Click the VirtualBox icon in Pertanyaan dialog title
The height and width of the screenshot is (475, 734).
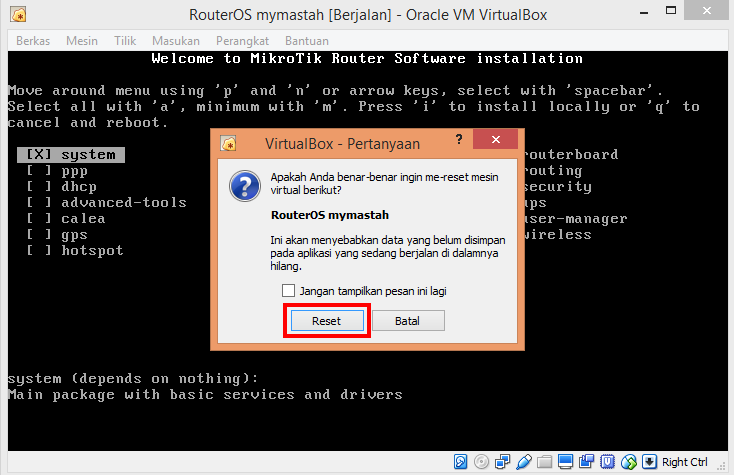(228, 143)
